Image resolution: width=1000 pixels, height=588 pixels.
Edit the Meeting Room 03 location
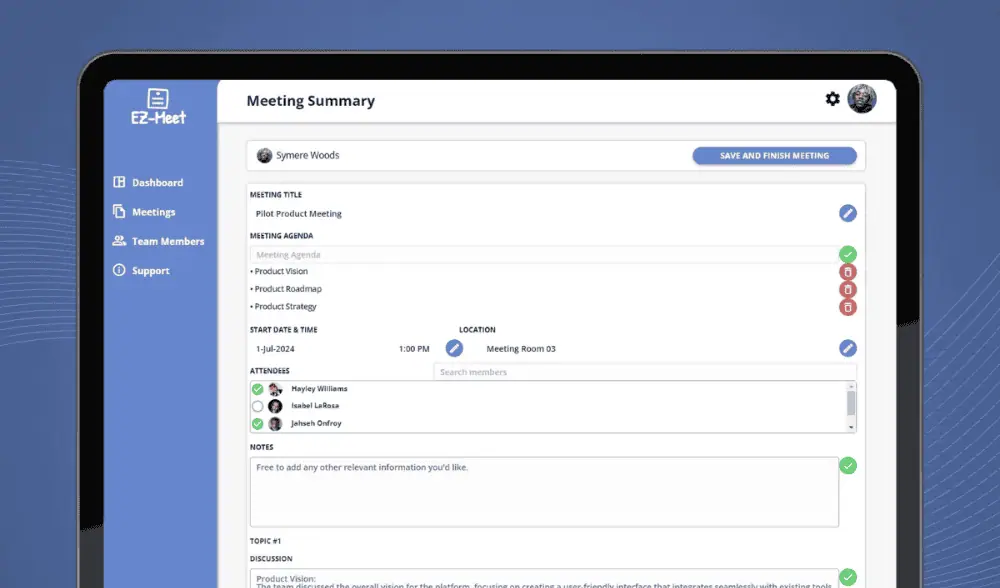point(848,348)
